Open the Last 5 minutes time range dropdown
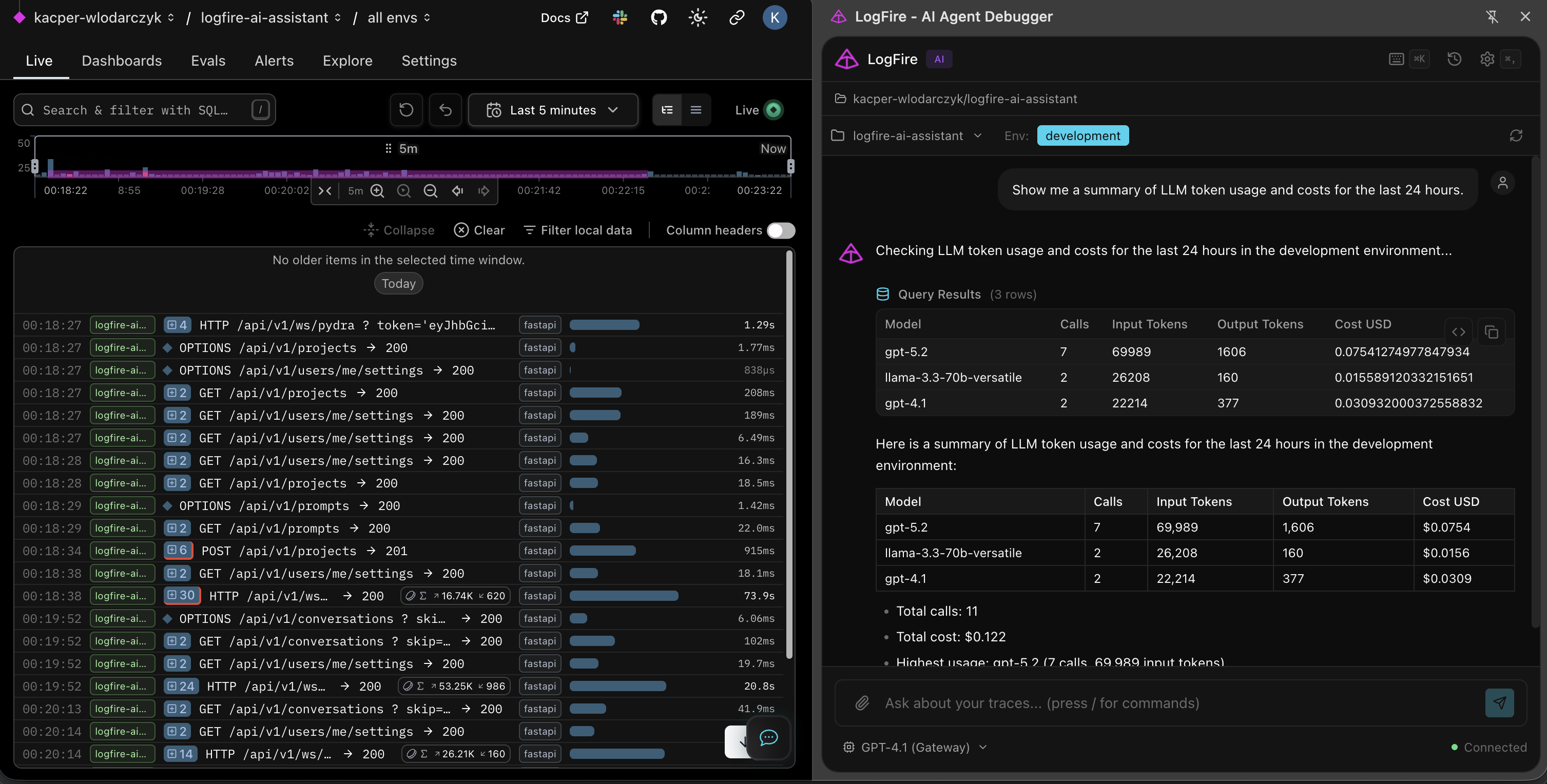The image size is (1547, 784). [x=552, y=110]
